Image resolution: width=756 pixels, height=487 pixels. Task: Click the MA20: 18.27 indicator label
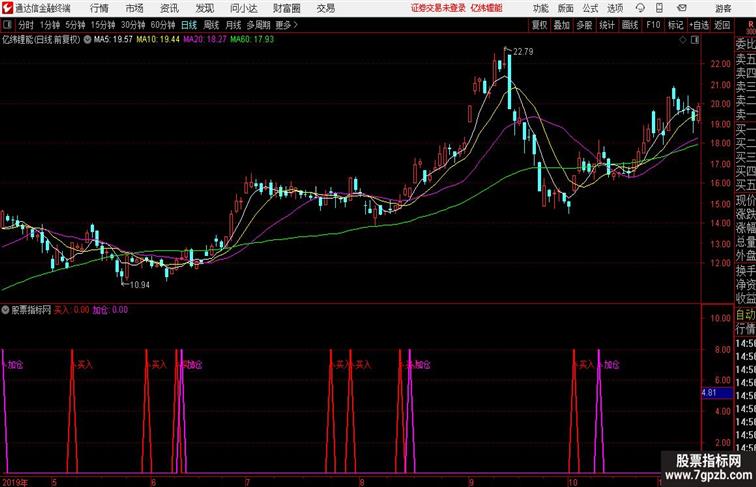click(x=204, y=40)
